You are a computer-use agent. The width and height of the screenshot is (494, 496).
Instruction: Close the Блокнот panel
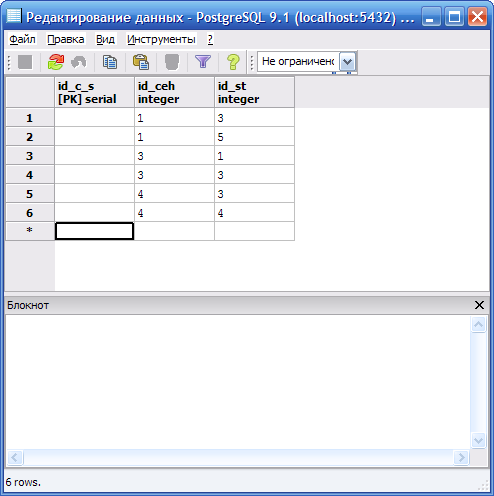(x=479, y=305)
